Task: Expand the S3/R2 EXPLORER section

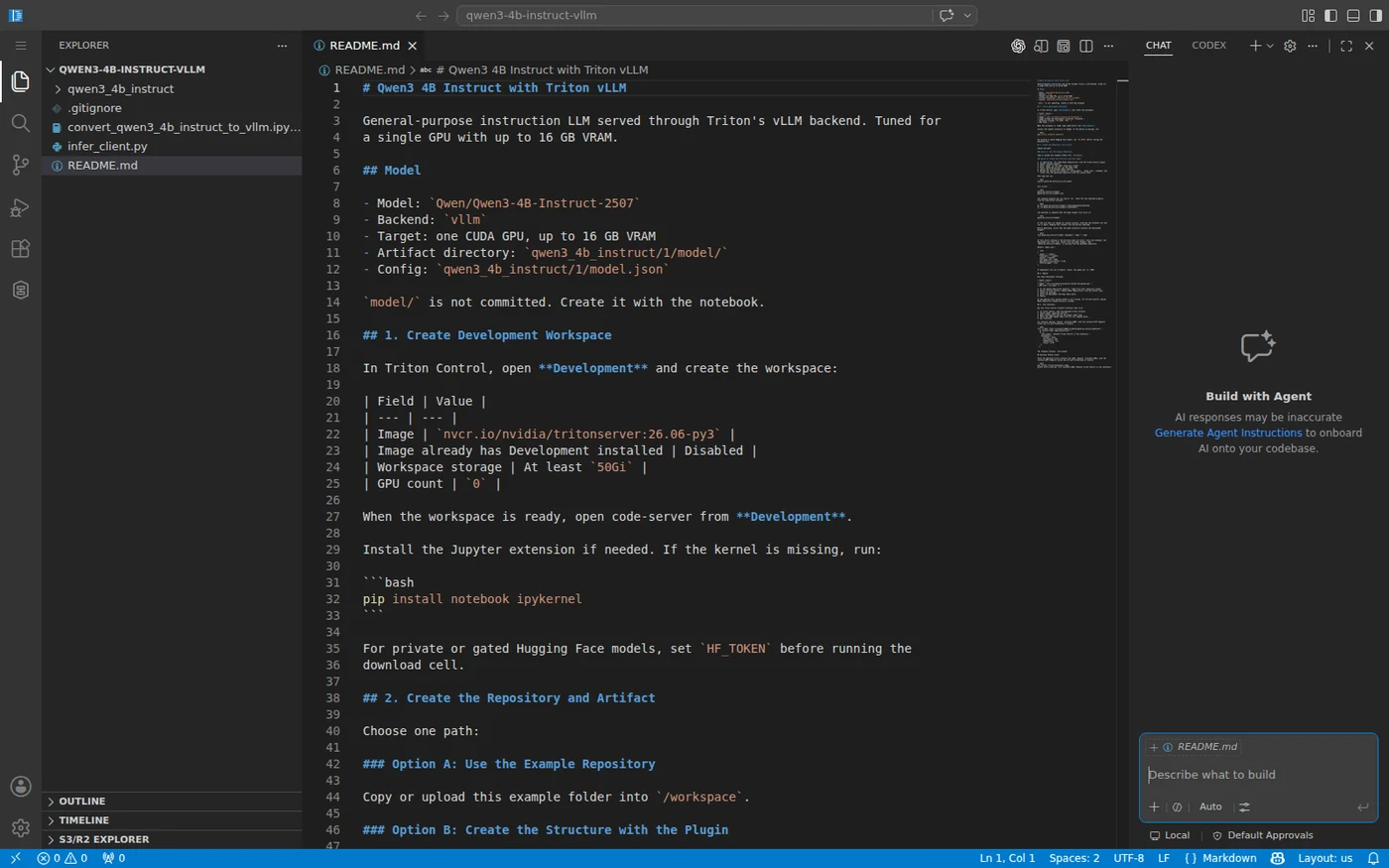Action: pos(172,839)
